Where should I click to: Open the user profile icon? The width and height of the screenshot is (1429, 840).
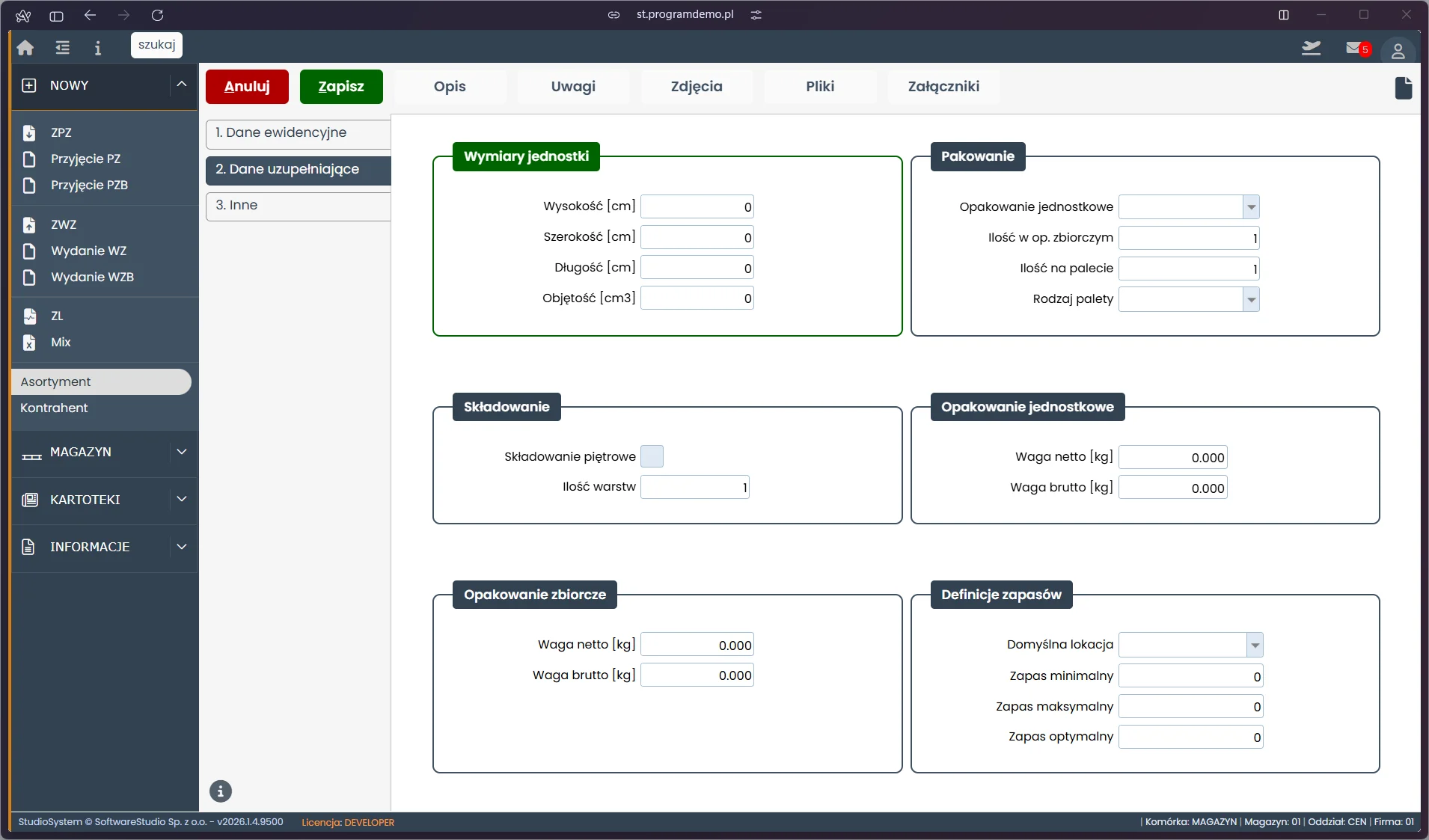point(1398,50)
